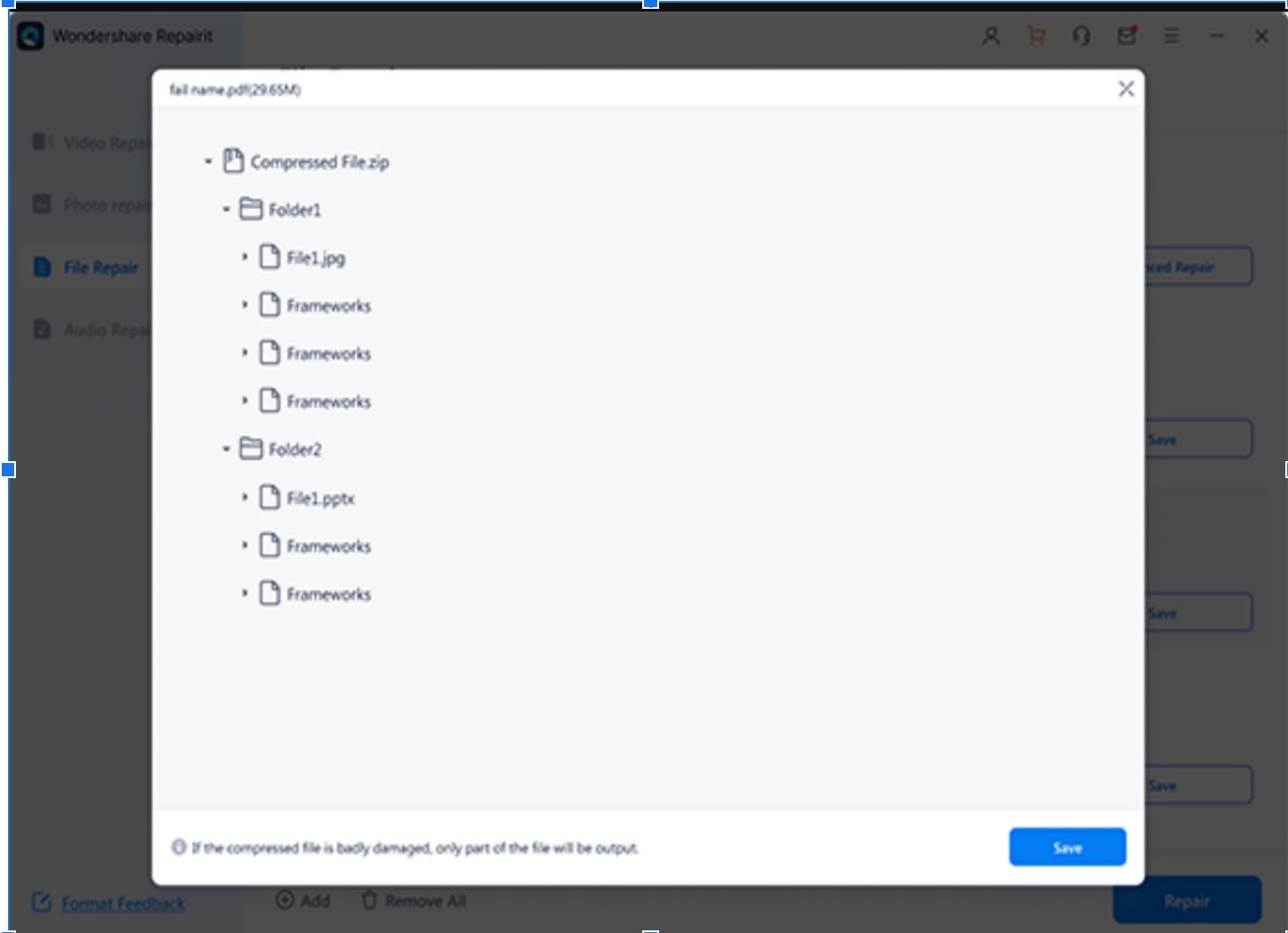This screenshot has width=1288, height=933.
Task: Open the Format Feedback link
Action: 123,904
